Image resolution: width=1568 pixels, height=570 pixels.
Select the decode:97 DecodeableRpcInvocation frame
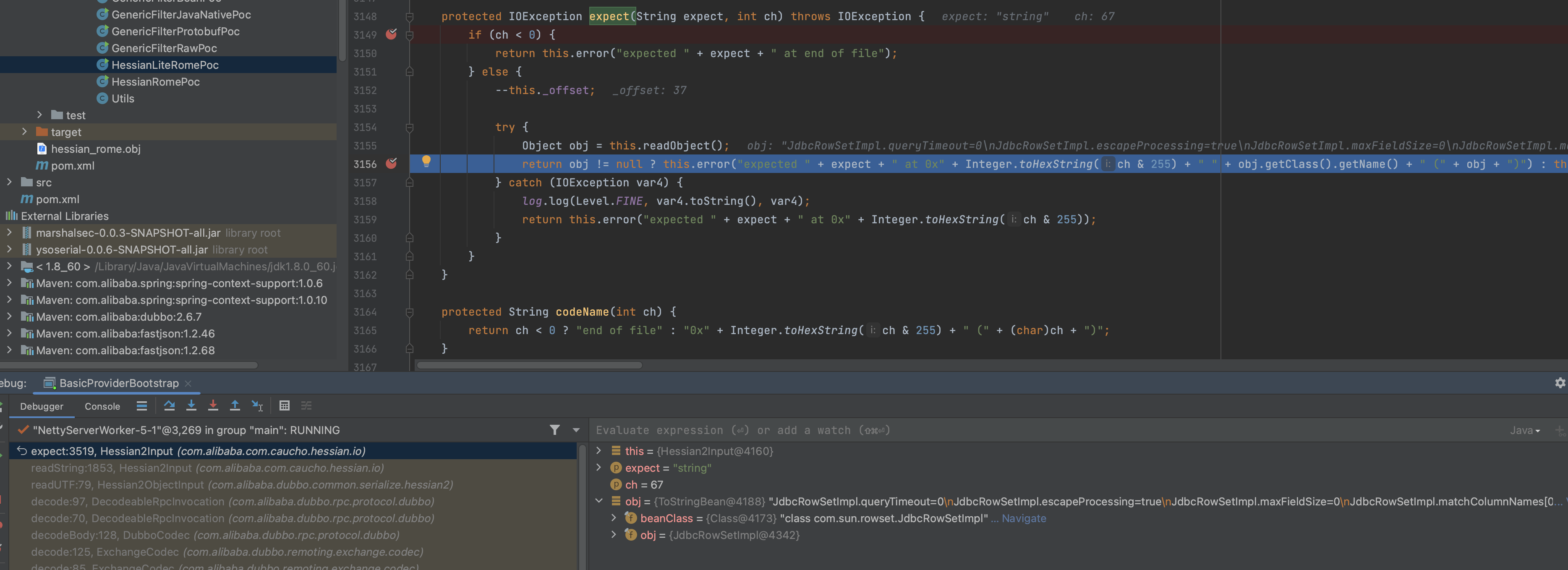pyautogui.click(x=293, y=501)
